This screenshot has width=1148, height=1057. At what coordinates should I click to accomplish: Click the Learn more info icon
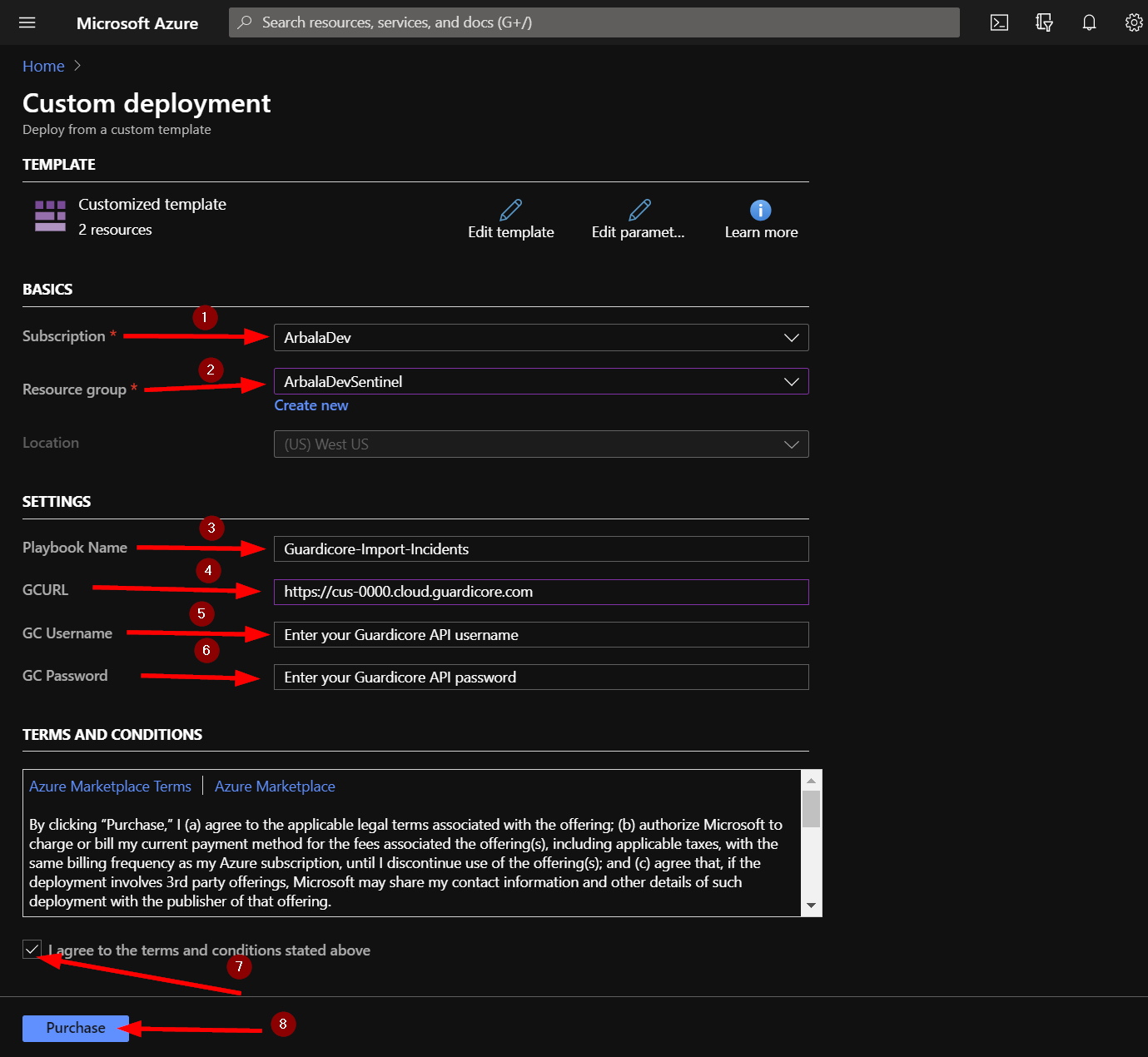coord(760,210)
